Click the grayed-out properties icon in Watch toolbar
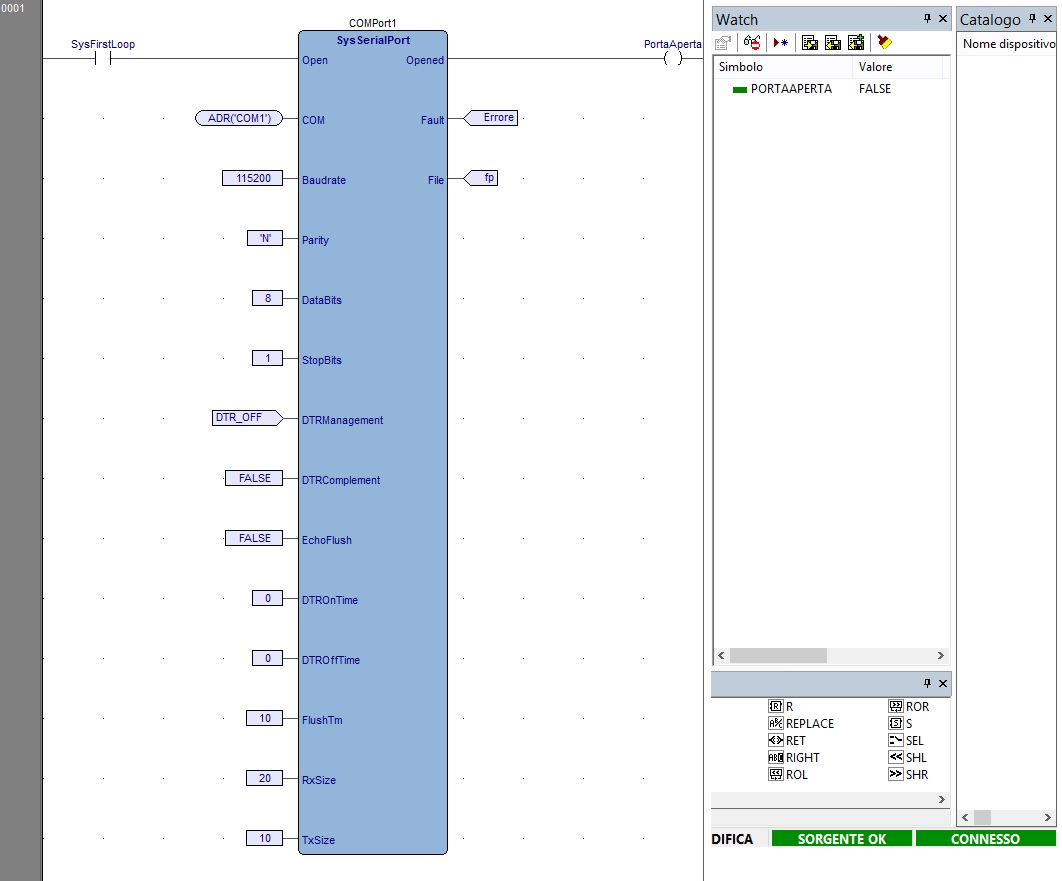 pyautogui.click(x=723, y=43)
